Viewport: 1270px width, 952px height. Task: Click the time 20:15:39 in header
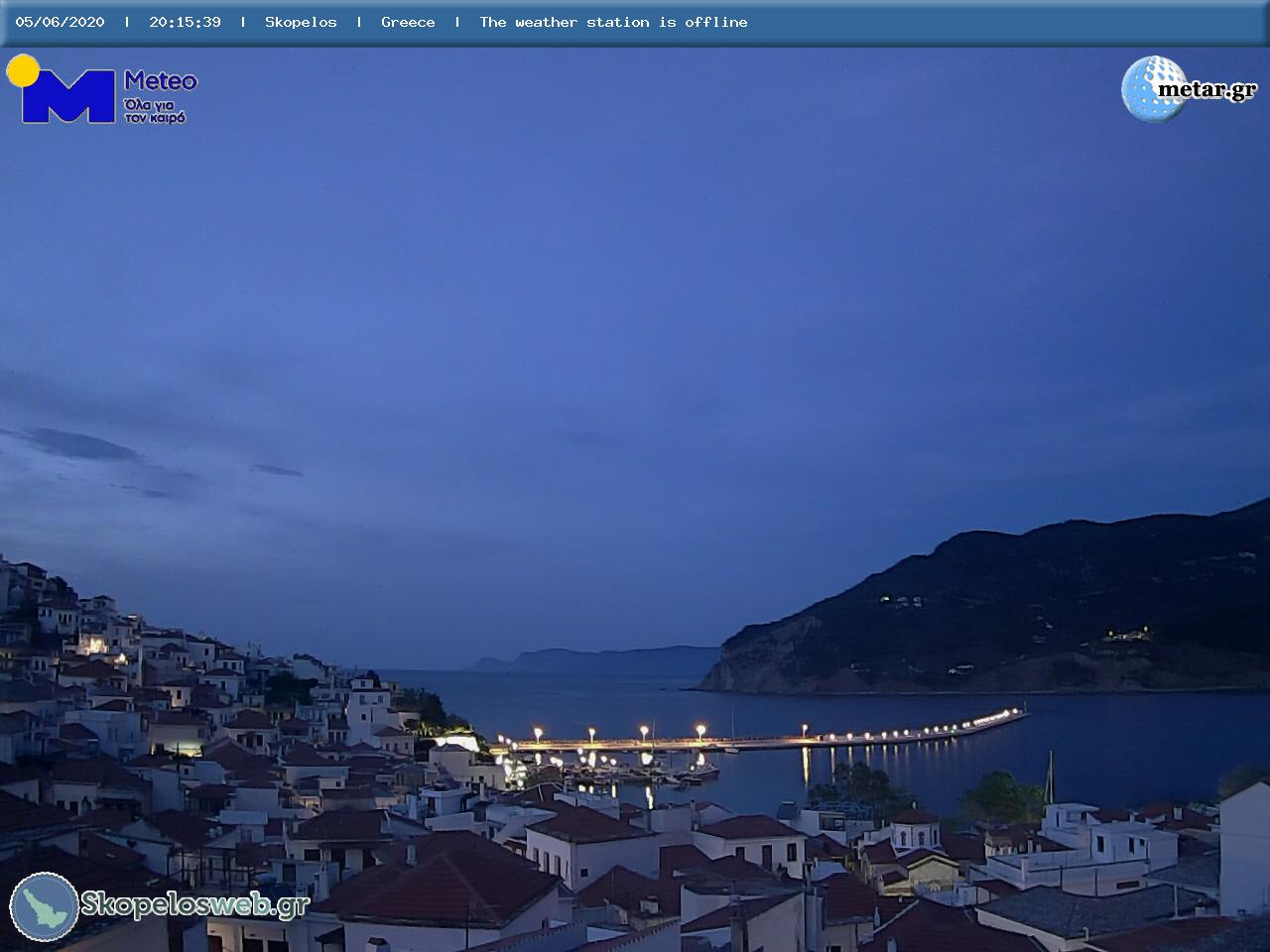[x=185, y=22]
